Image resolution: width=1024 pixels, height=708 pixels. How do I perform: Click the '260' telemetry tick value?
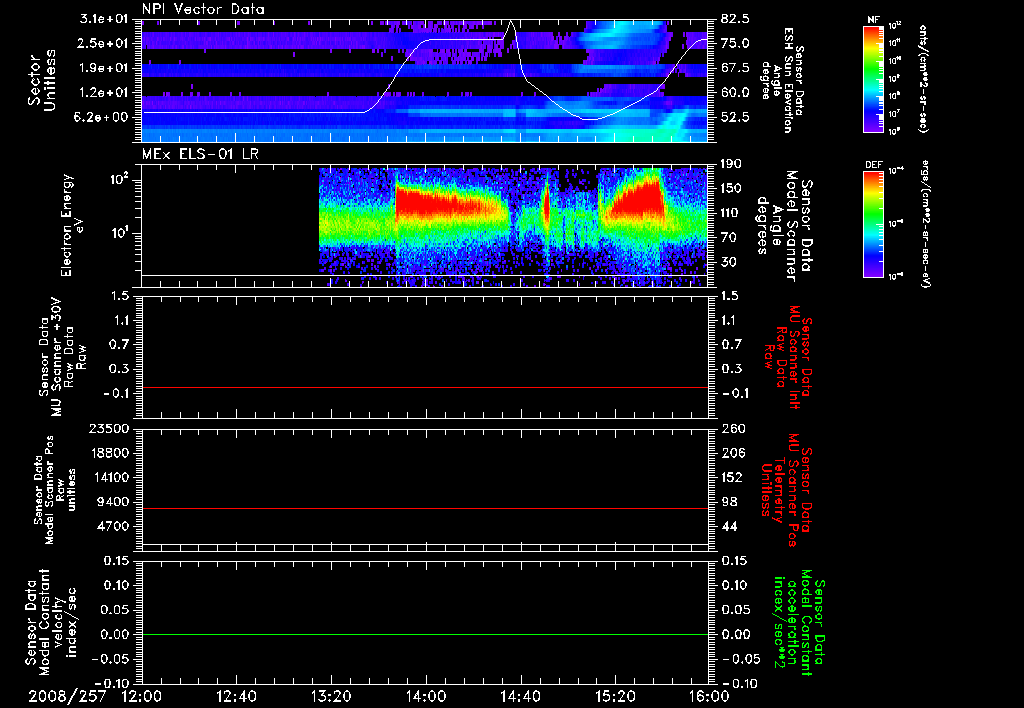[x=731, y=429]
